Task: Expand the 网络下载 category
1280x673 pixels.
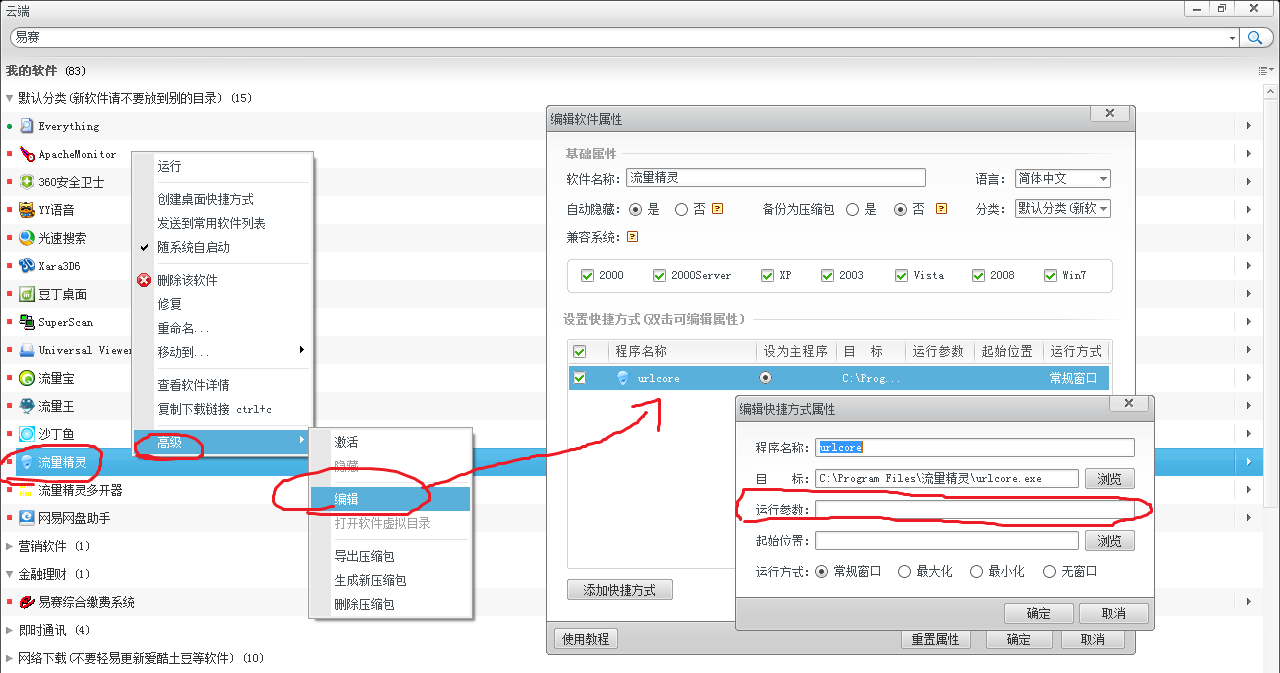Action: (x=10, y=658)
